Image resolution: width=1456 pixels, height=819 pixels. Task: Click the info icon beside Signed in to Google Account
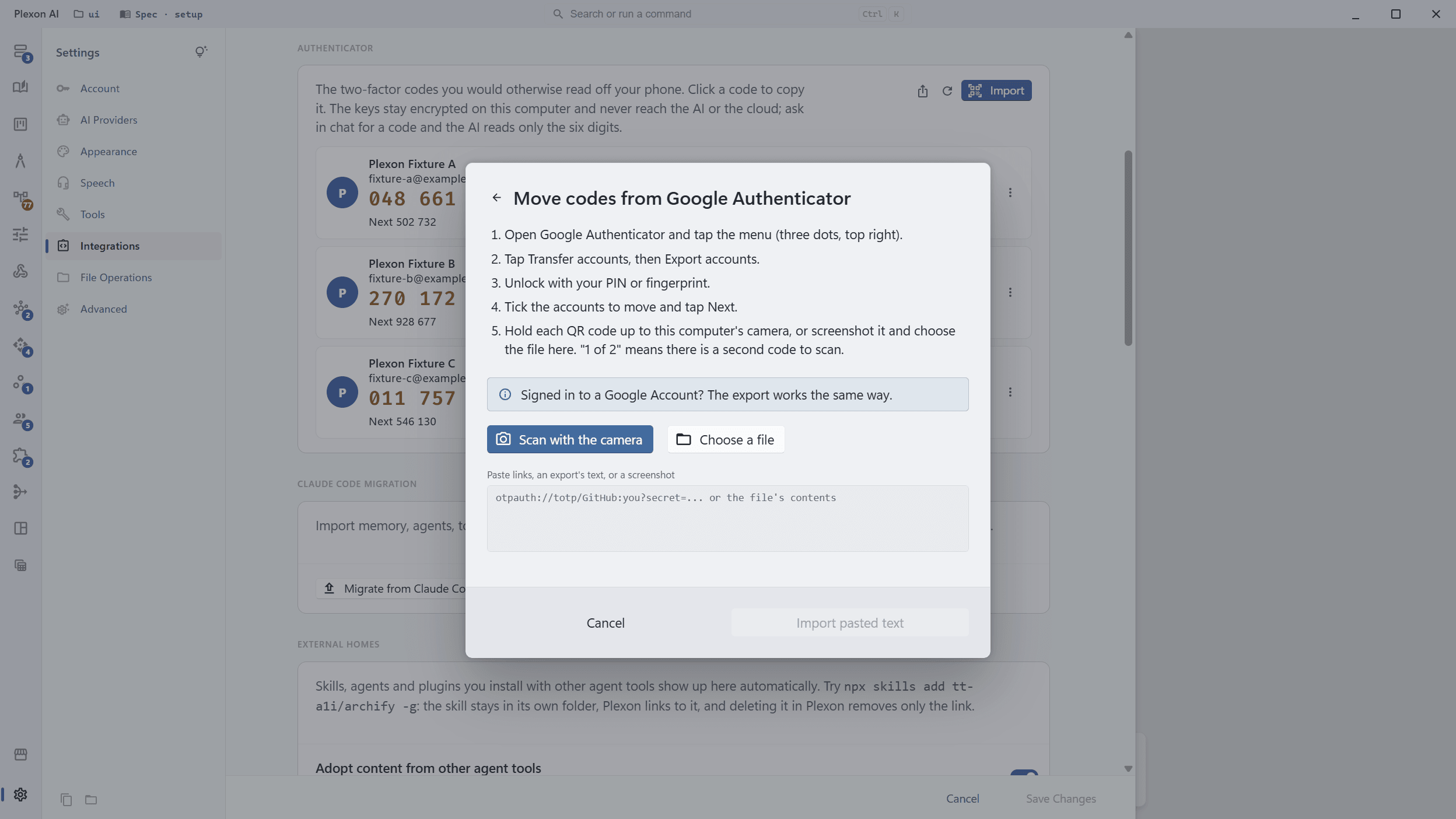[x=505, y=394]
